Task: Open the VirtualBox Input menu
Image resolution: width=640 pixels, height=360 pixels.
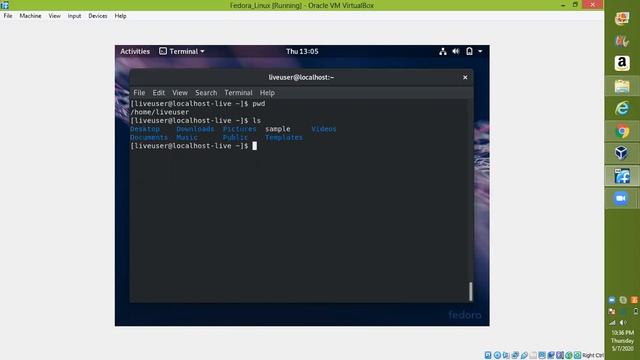Action: 74,16
